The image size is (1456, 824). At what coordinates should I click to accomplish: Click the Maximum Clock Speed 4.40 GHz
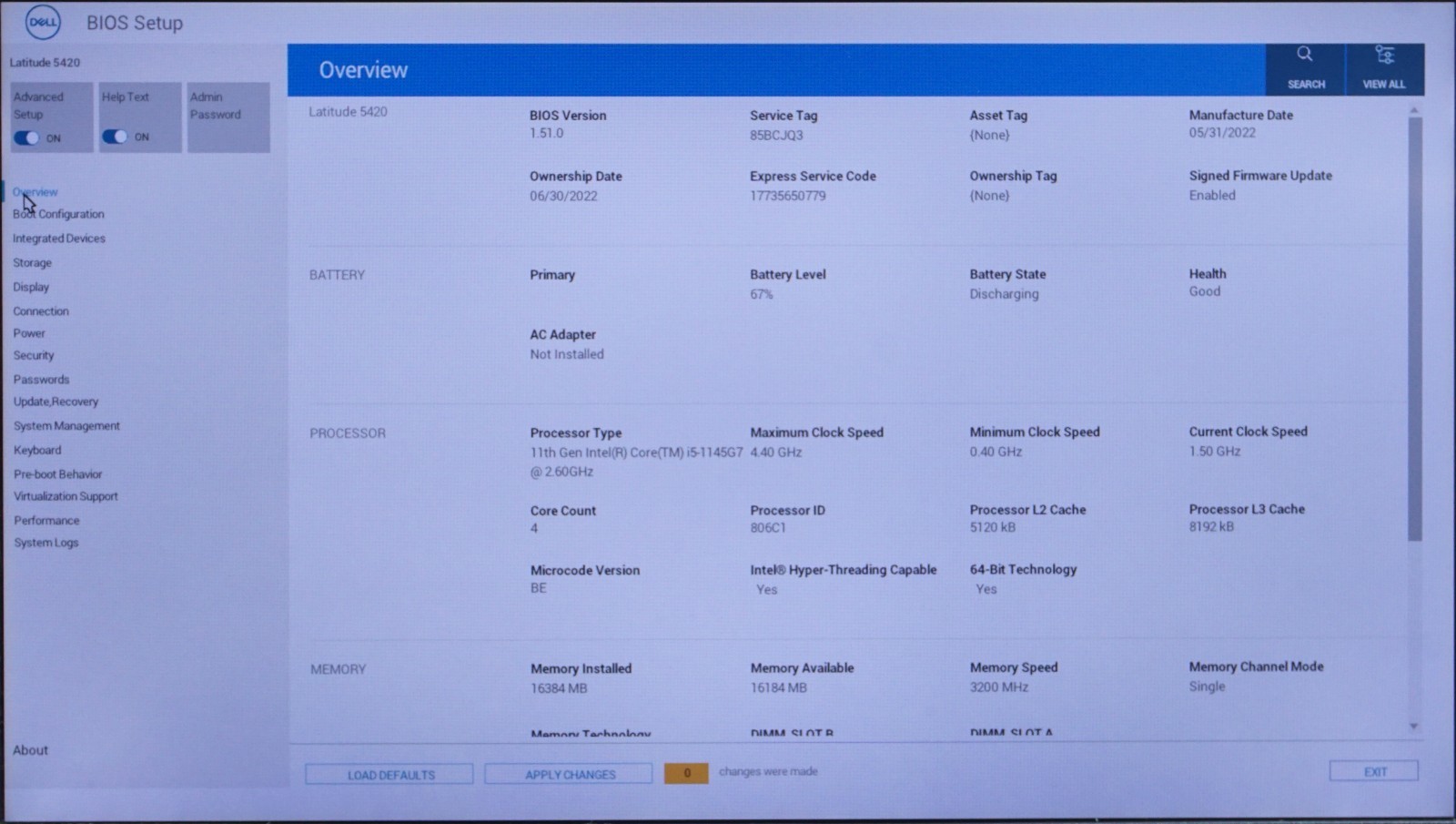pos(776,452)
